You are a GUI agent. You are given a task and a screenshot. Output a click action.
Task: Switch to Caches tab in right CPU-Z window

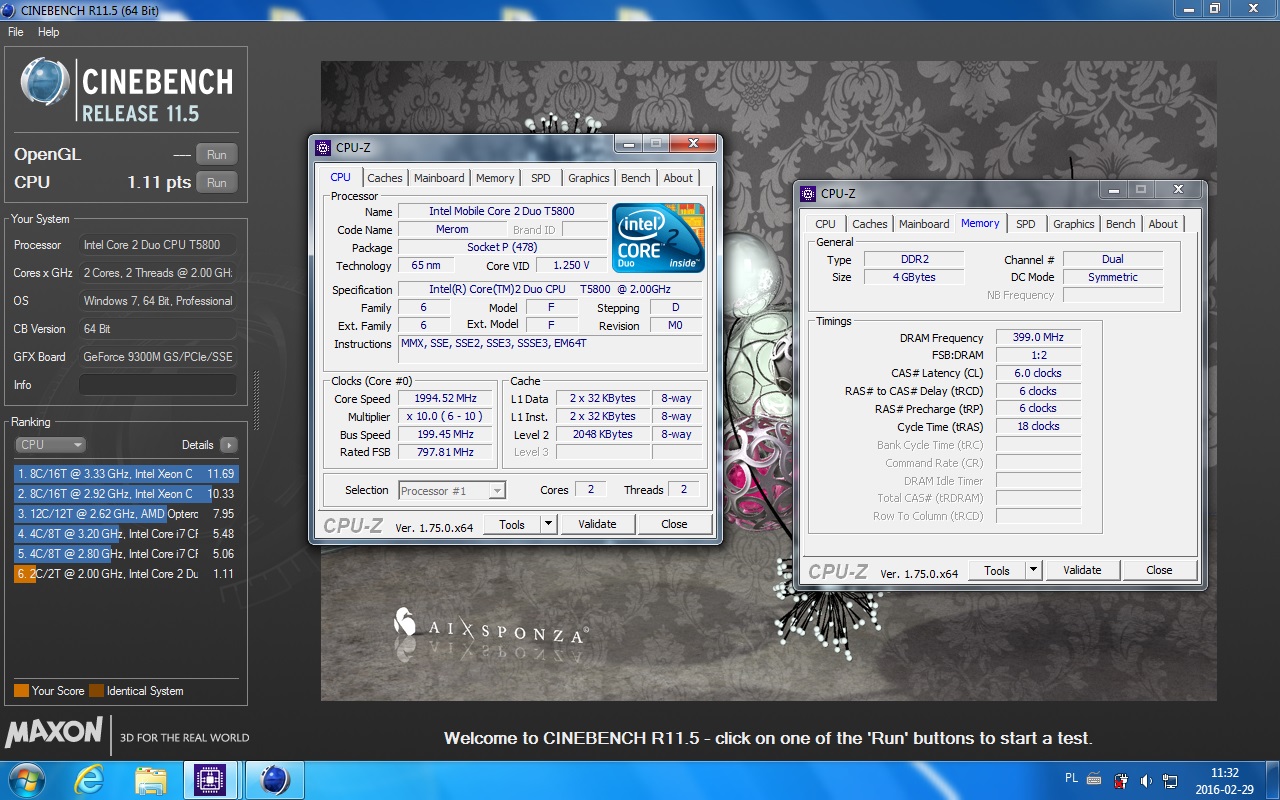pos(870,224)
